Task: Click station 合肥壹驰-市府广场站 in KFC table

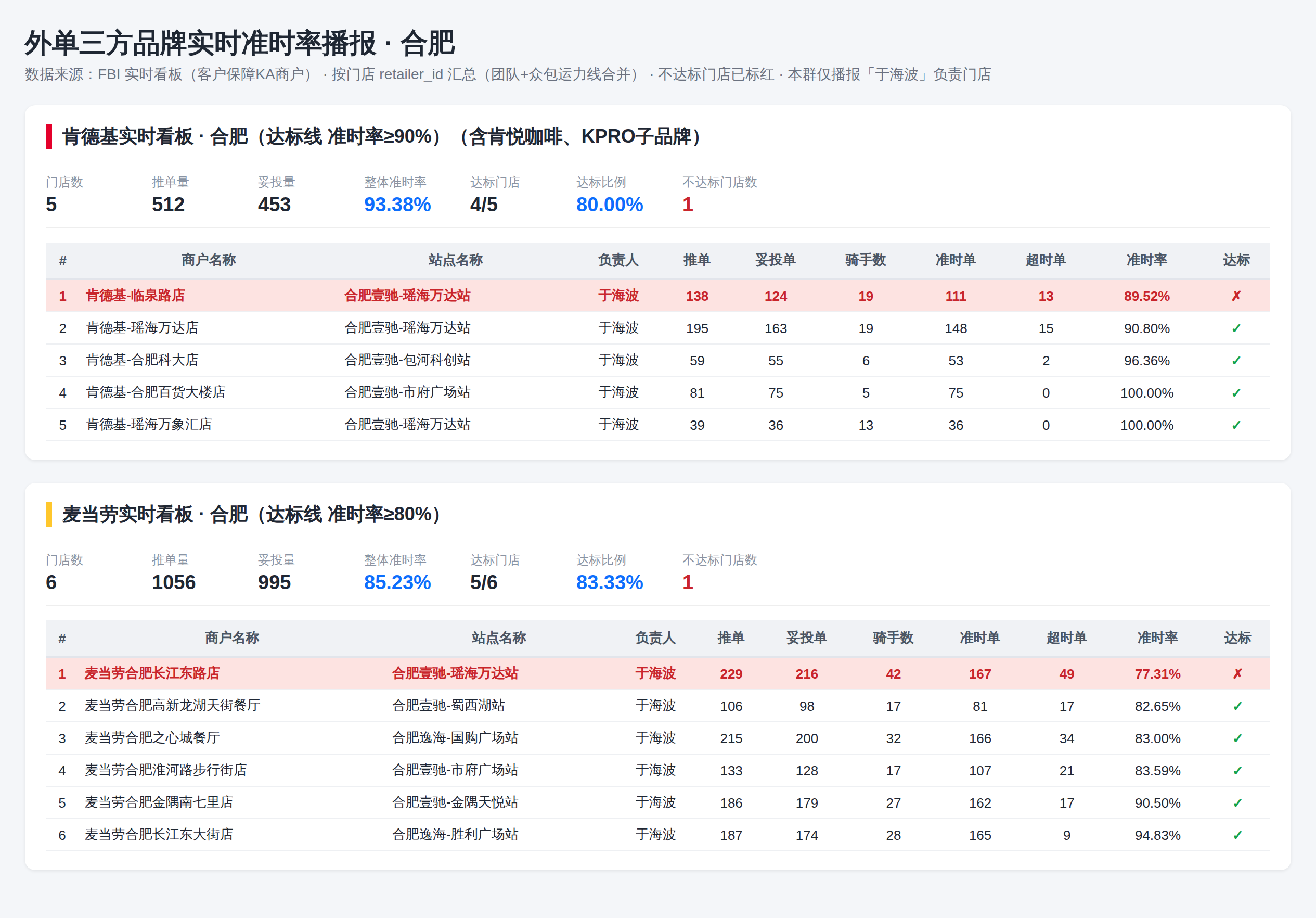Action: (407, 393)
